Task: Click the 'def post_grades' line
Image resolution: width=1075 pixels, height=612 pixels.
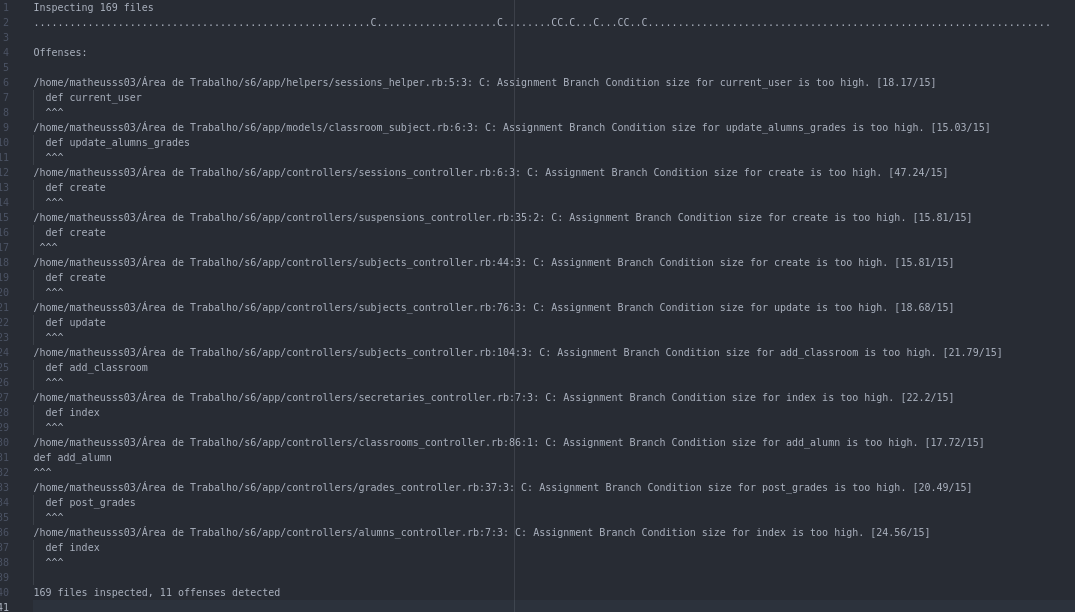Action: [90, 502]
